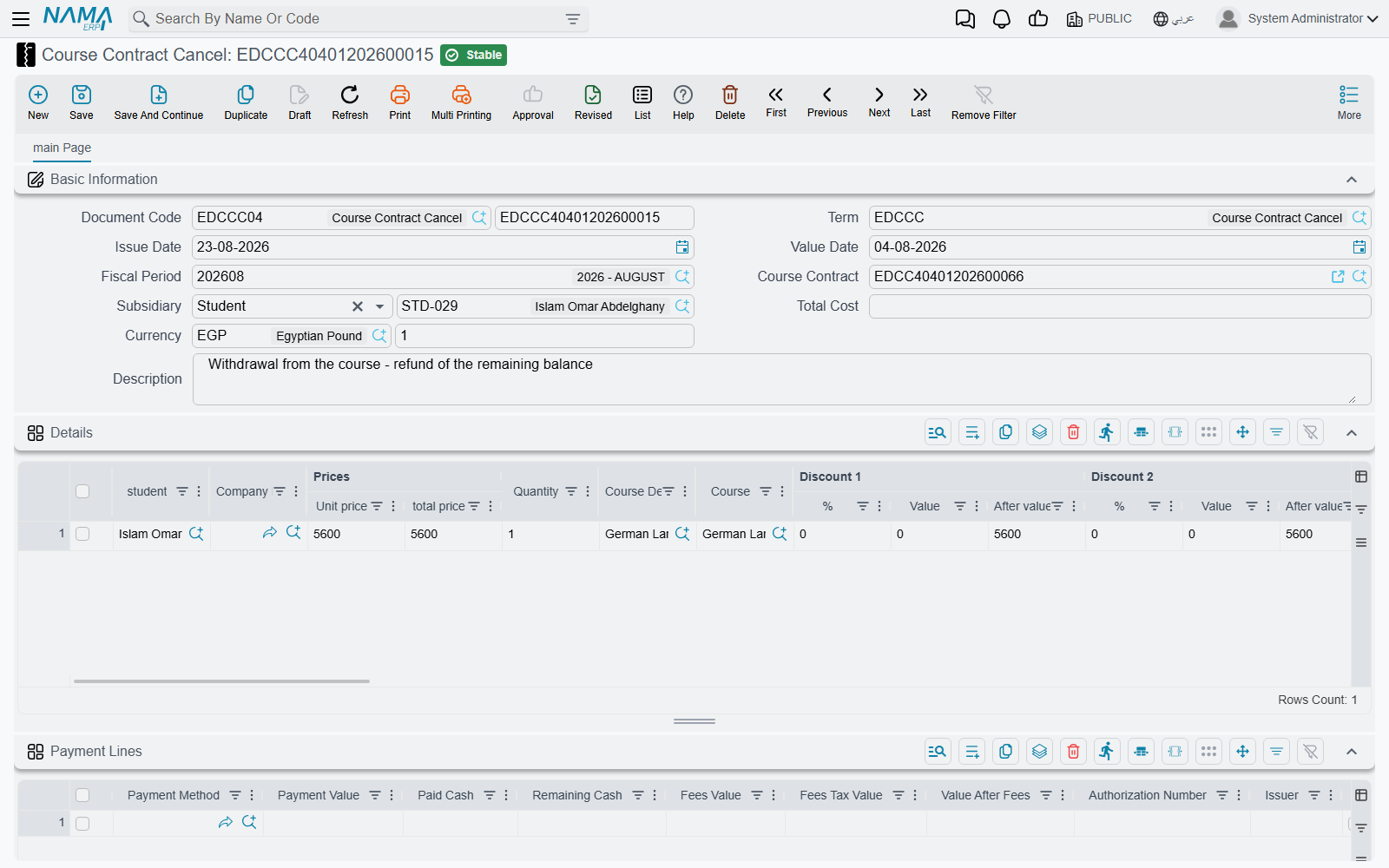1389x868 pixels.
Task: Add a new line in Payment Lines
Action: [972, 752]
